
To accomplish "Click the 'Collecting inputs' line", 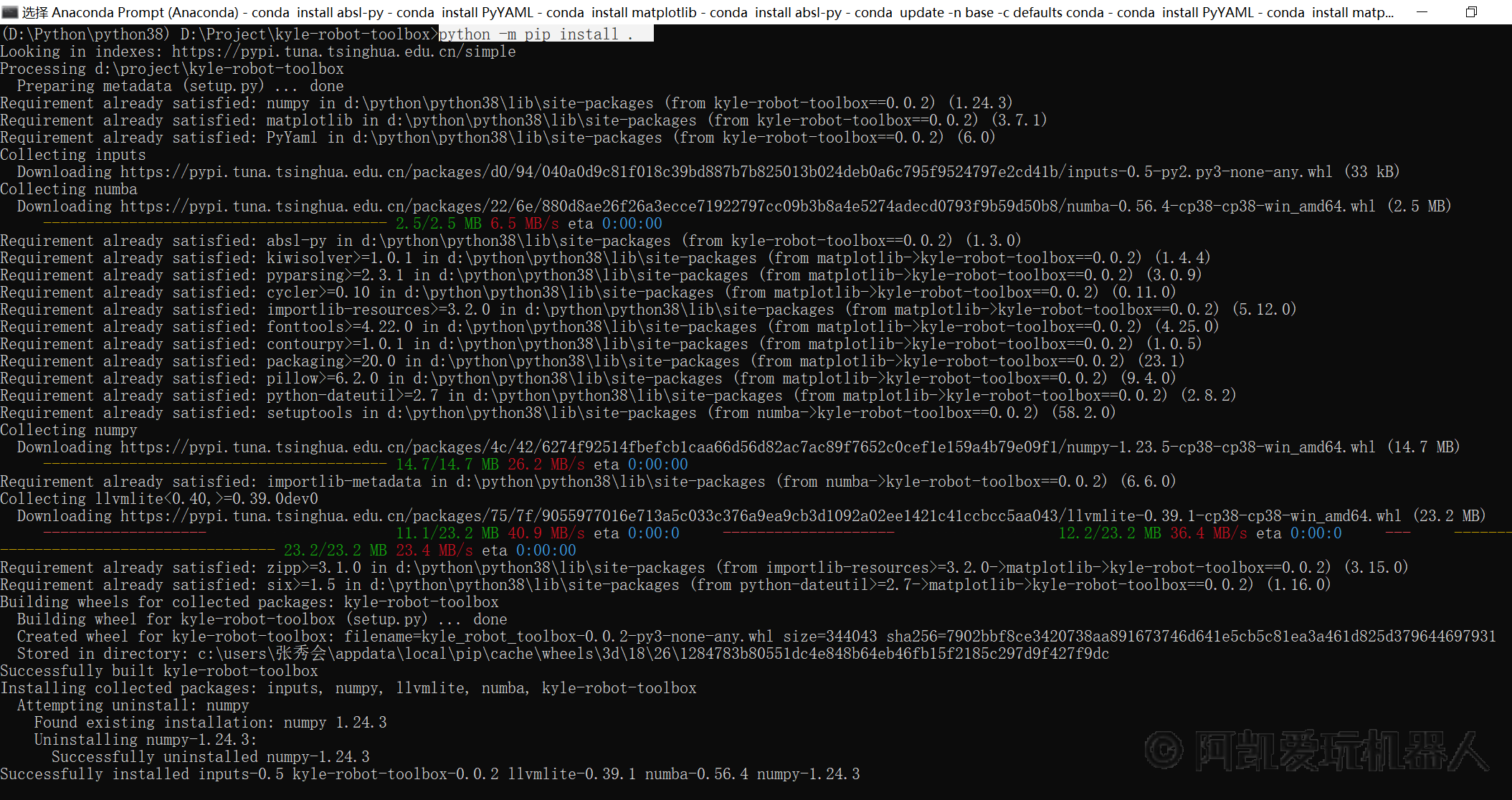I will [x=73, y=155].
